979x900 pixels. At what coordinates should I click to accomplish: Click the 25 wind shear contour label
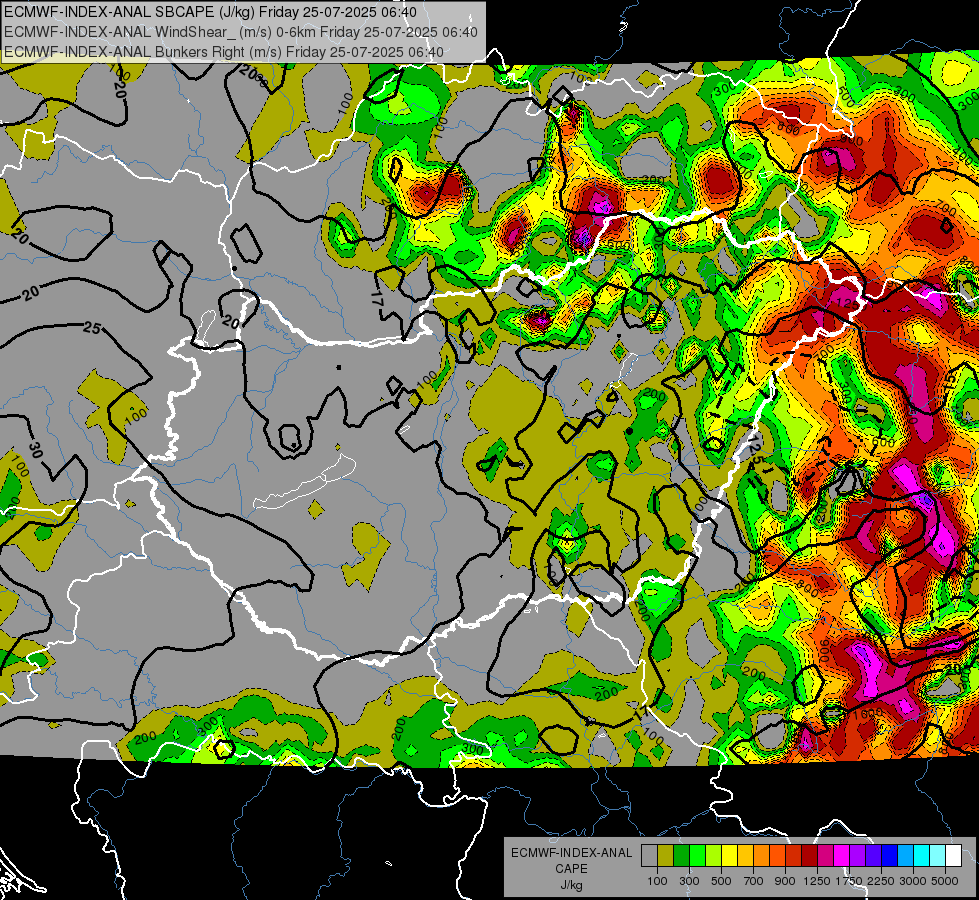[x=92, y=327]
